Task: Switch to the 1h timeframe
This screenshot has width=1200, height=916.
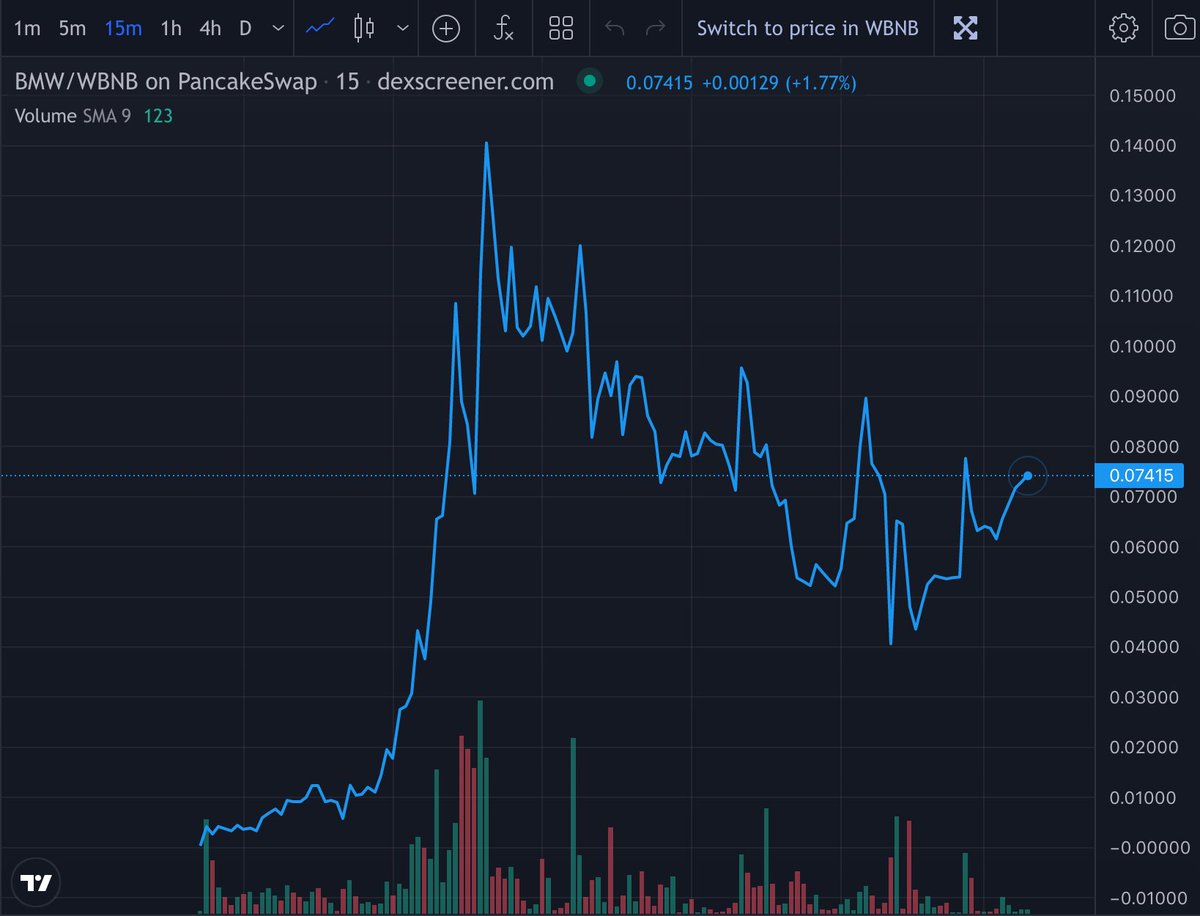Action: (x=171, y=28)
